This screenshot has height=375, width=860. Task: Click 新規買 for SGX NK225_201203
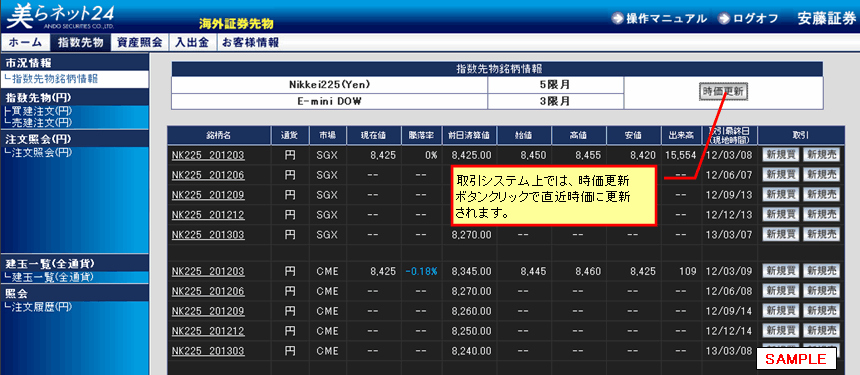click(780, 155)
